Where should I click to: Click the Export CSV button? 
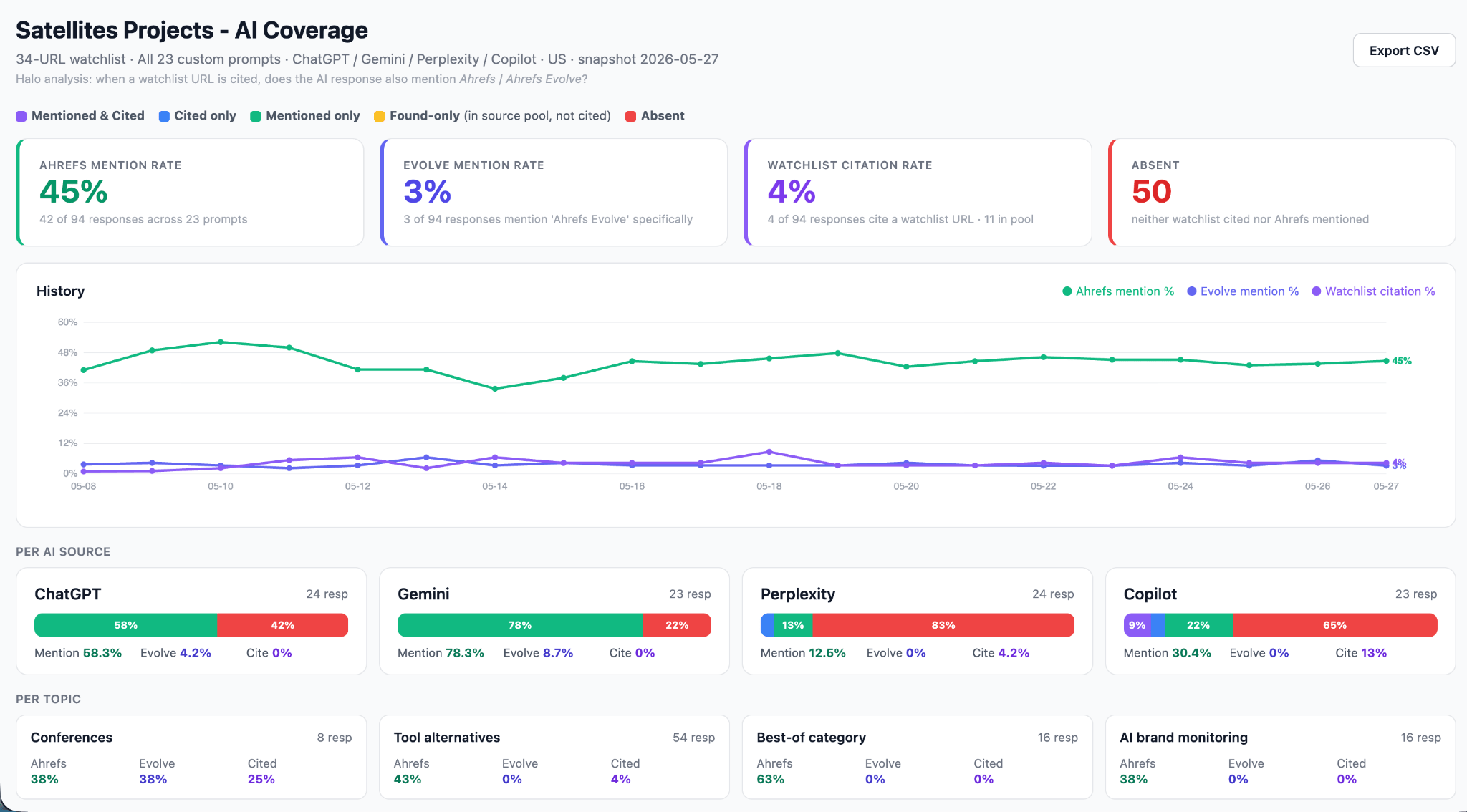pos(1403,50)
